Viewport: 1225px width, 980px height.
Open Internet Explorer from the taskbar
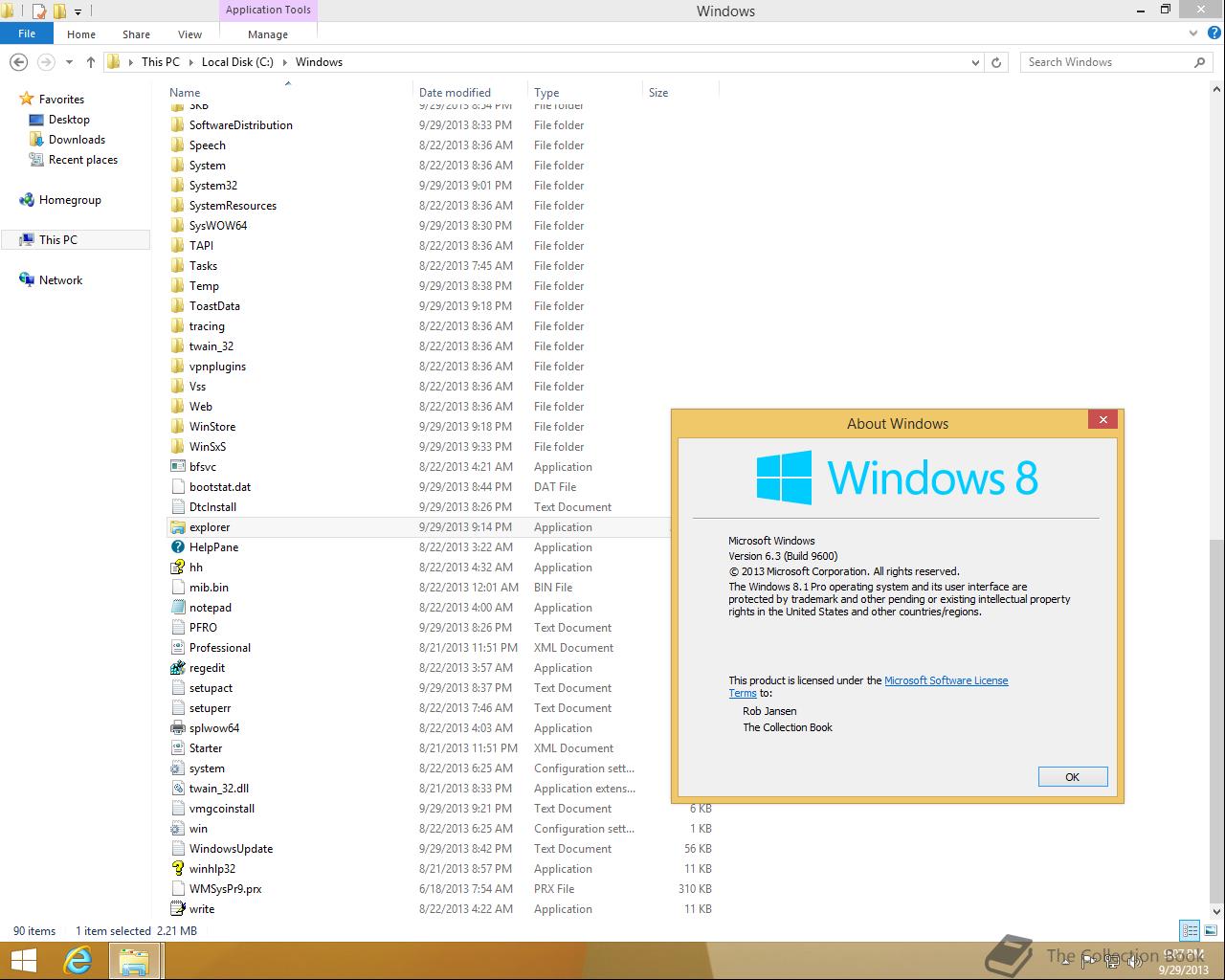(78, 960)
